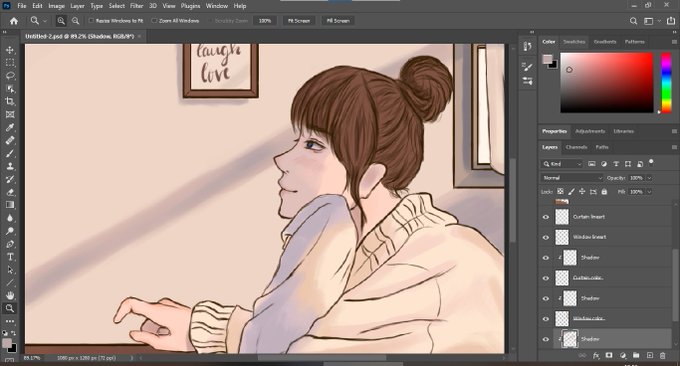The height and width of the screenshot is (366, 680).
Task: Select the Horizontal Type tool
Action: [x=10, y=257]
